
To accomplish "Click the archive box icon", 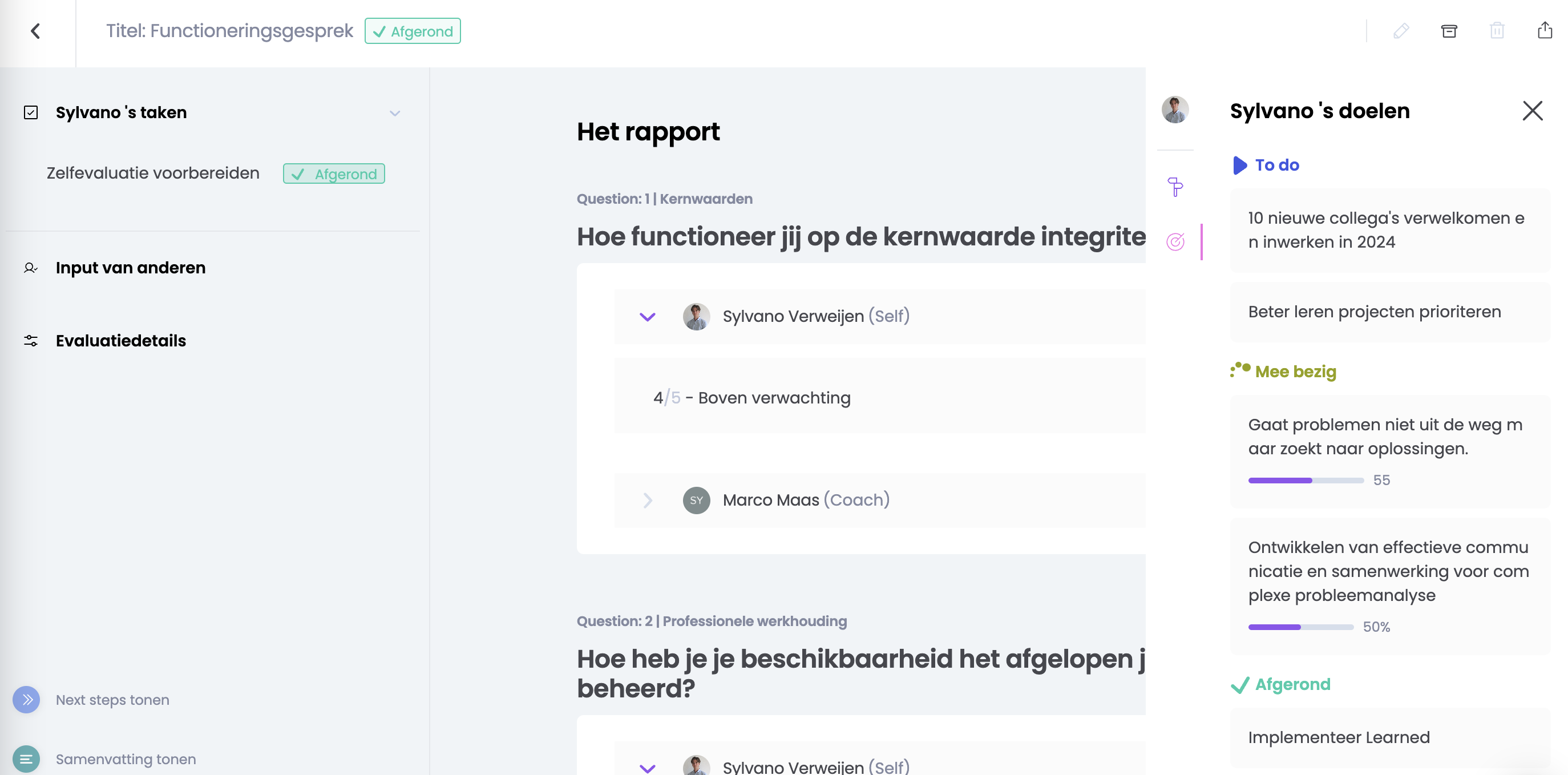I will [1449, 31].
